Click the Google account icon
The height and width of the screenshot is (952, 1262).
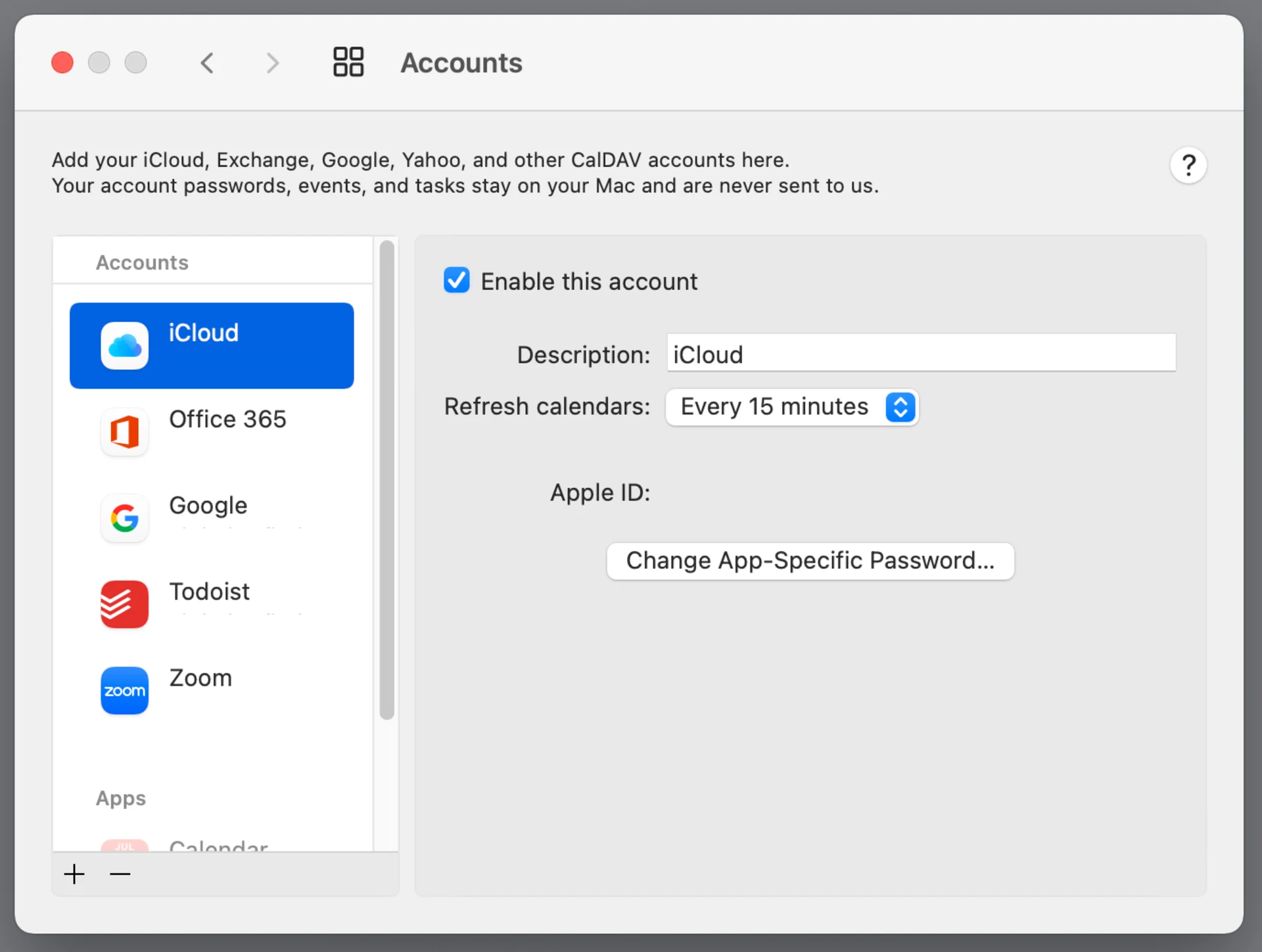pyautogui.click(x=124, y=518)
